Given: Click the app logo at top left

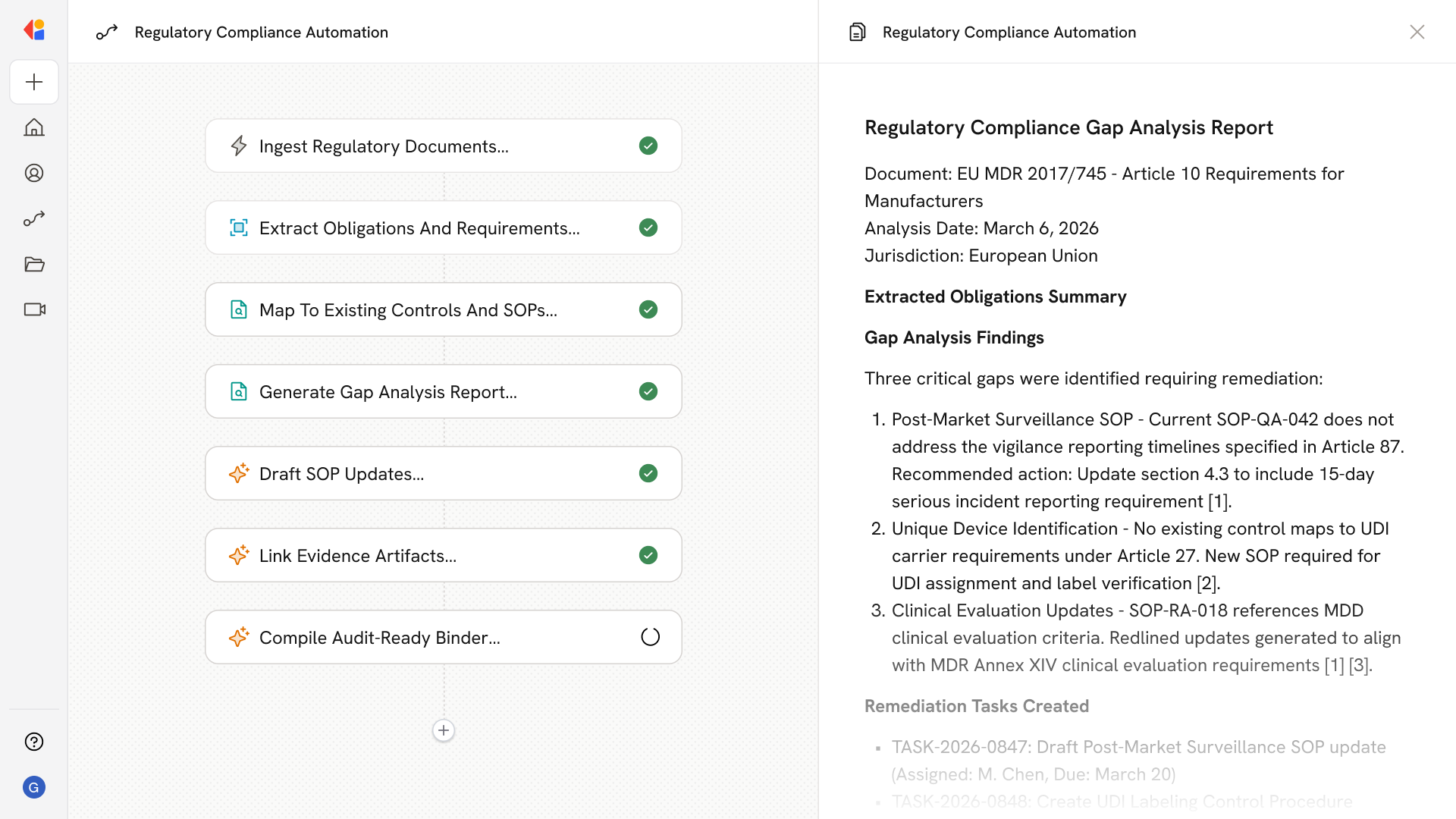Looking at the screenshot, I should 34,30.
